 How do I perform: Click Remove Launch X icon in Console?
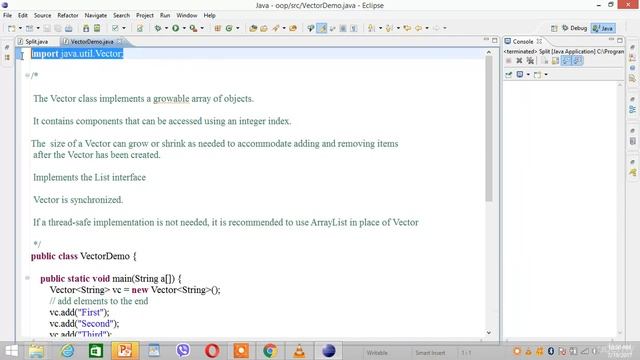[x=519, y=61]
